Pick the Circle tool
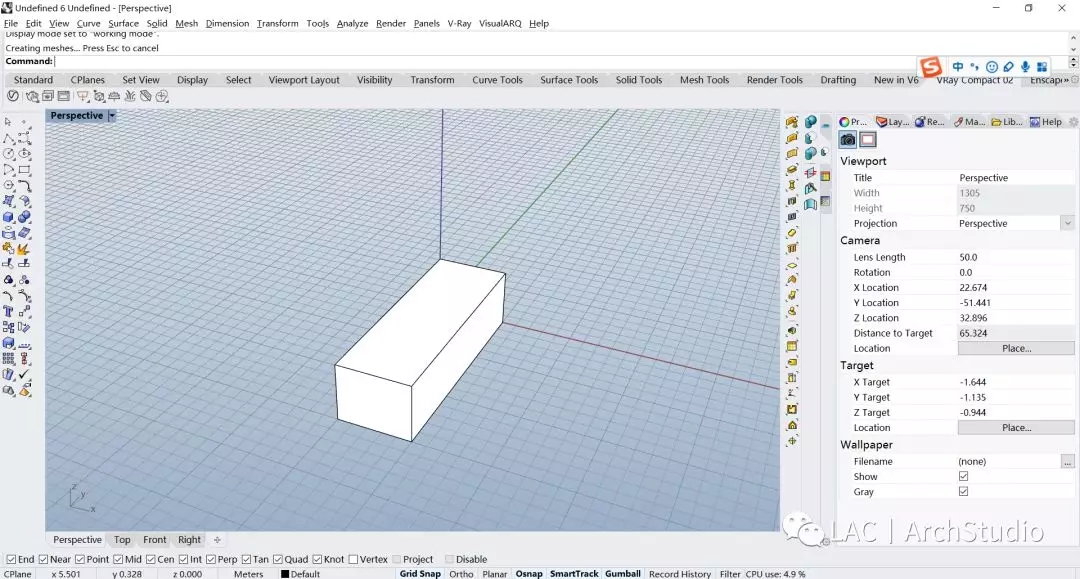The image size is (1080, 579). tap(8, 154)
